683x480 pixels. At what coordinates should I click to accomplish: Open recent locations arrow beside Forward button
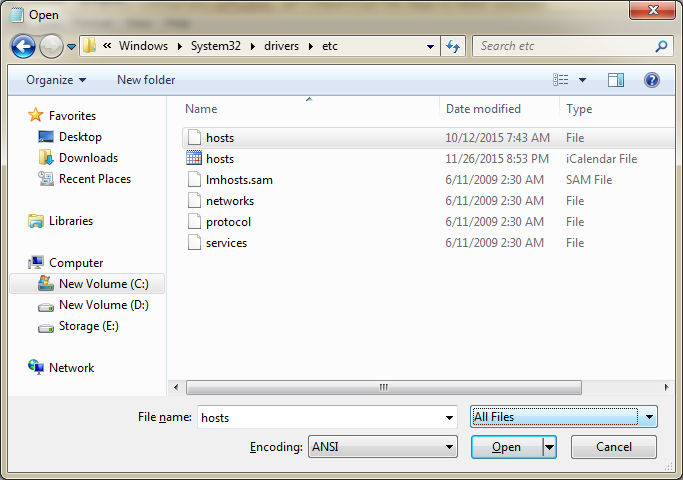coord(71,46)
